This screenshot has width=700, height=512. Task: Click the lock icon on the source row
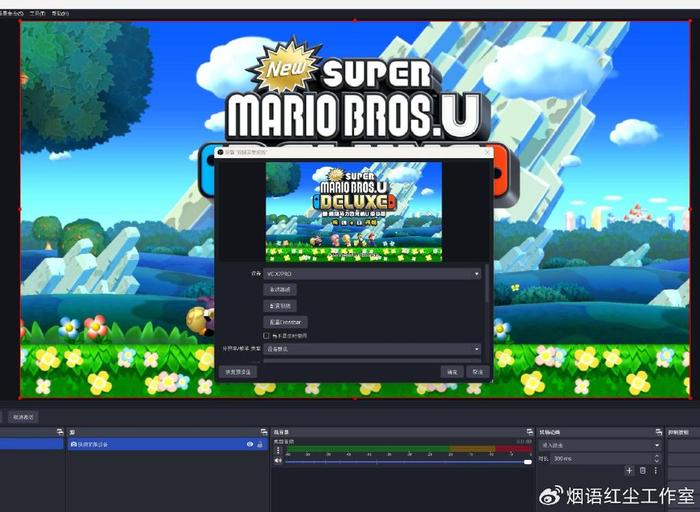click(260, 444)
